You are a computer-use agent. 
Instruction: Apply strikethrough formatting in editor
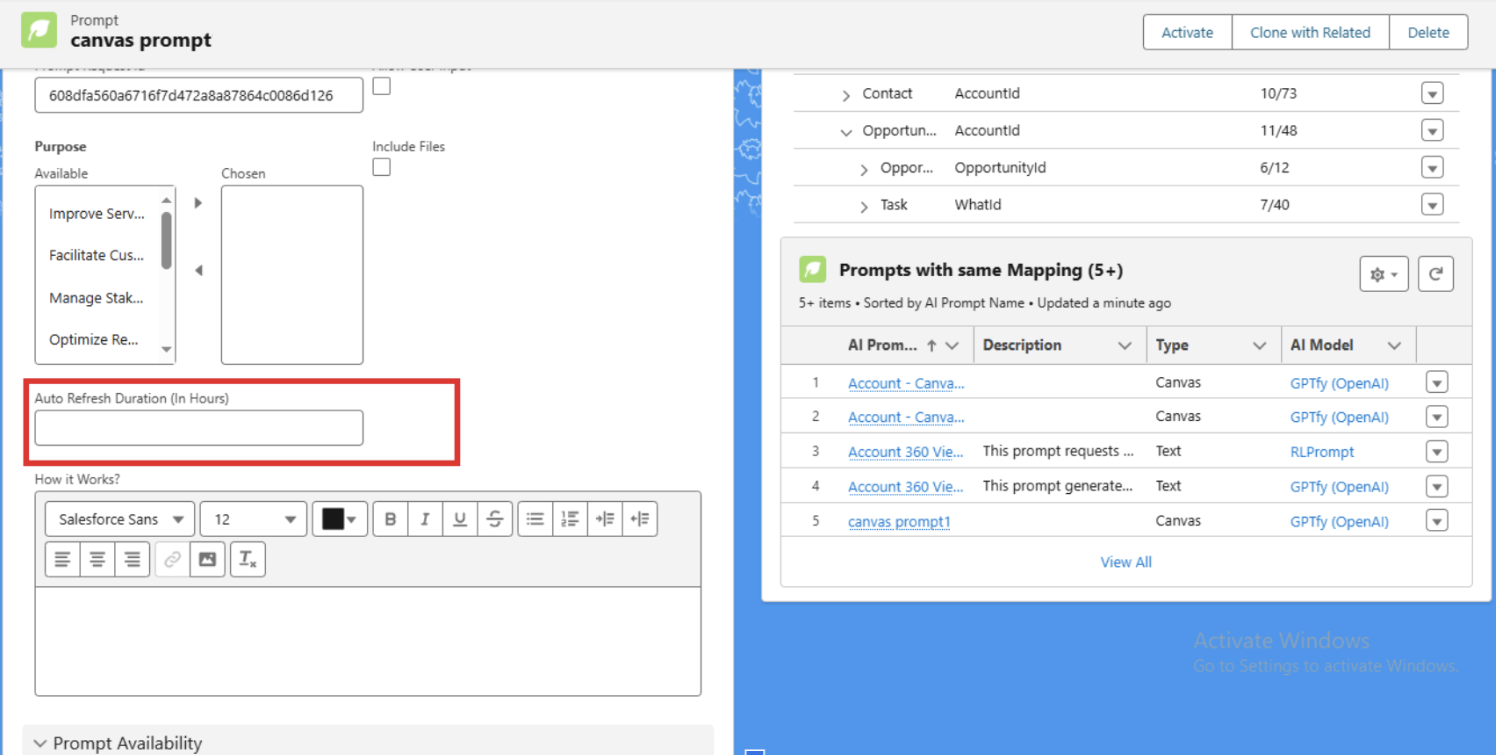495,519
